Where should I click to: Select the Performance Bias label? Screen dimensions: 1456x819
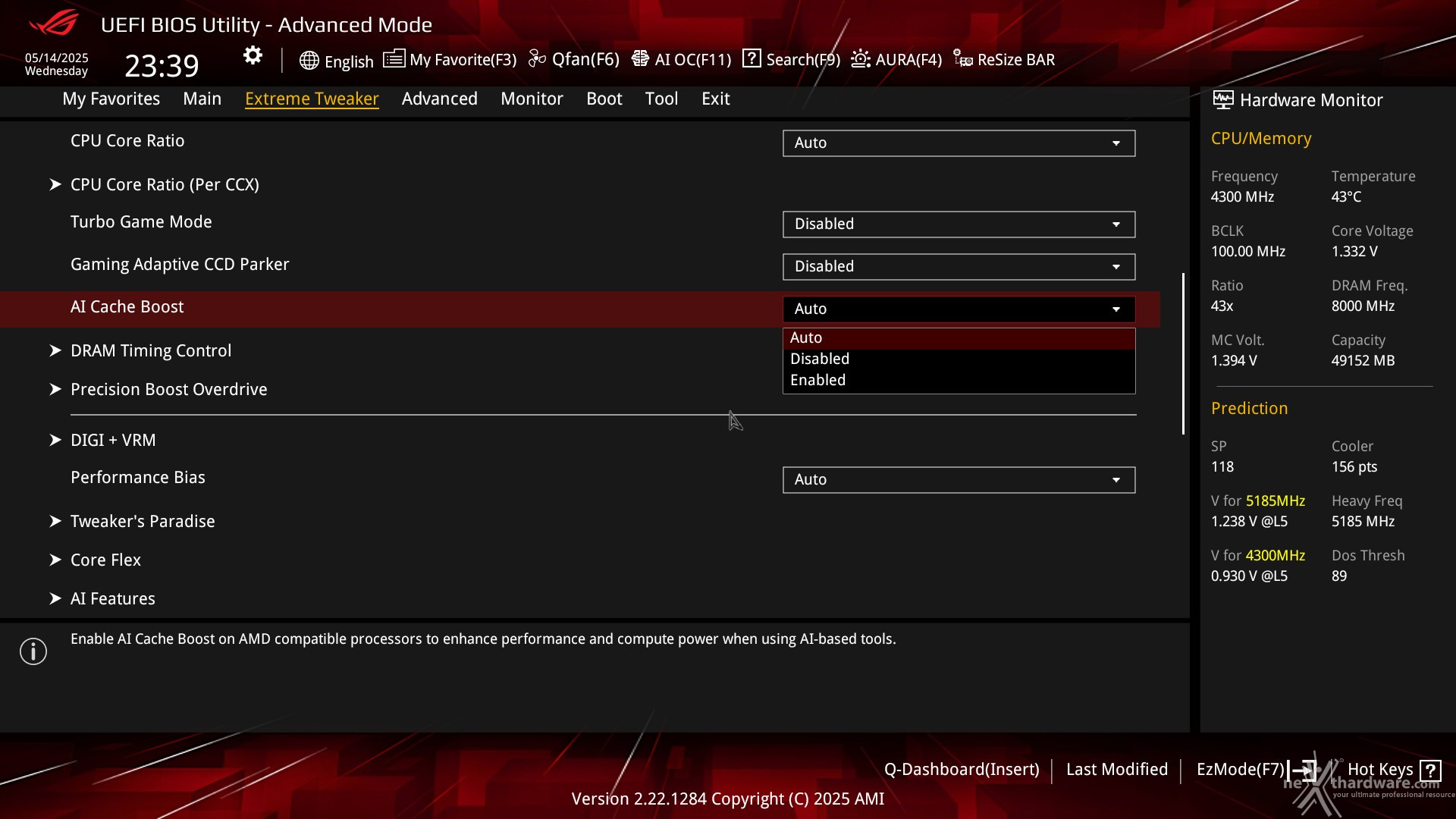(138, 478)
